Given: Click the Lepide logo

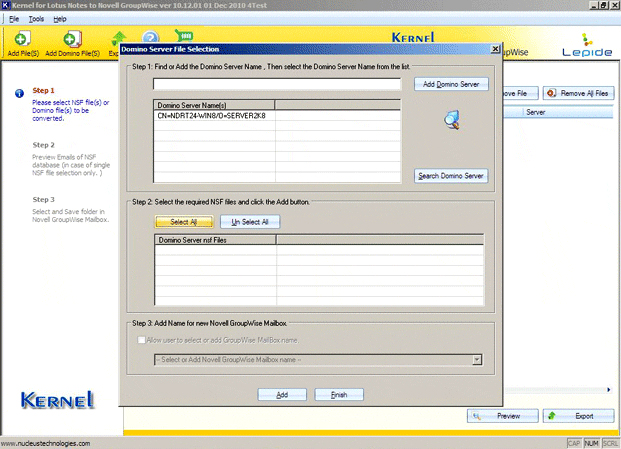Looking at the screenshot, I should point(587,46).
